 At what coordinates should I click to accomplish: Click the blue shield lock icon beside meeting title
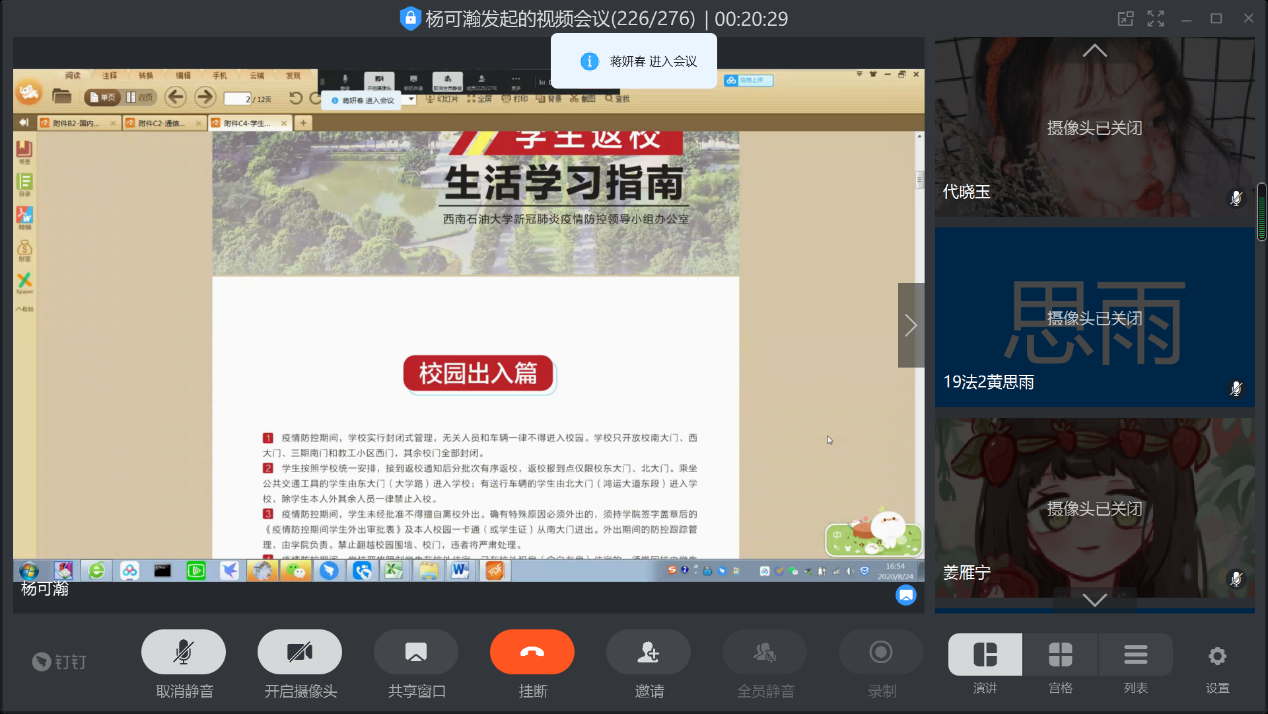pyautogui.click(x=410, y=18)
